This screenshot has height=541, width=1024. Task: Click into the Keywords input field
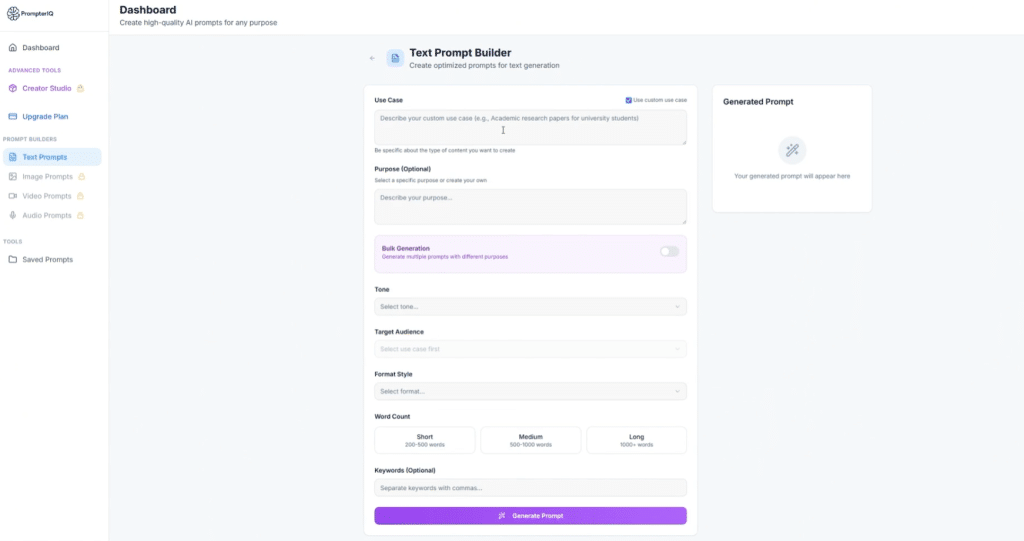530,488
